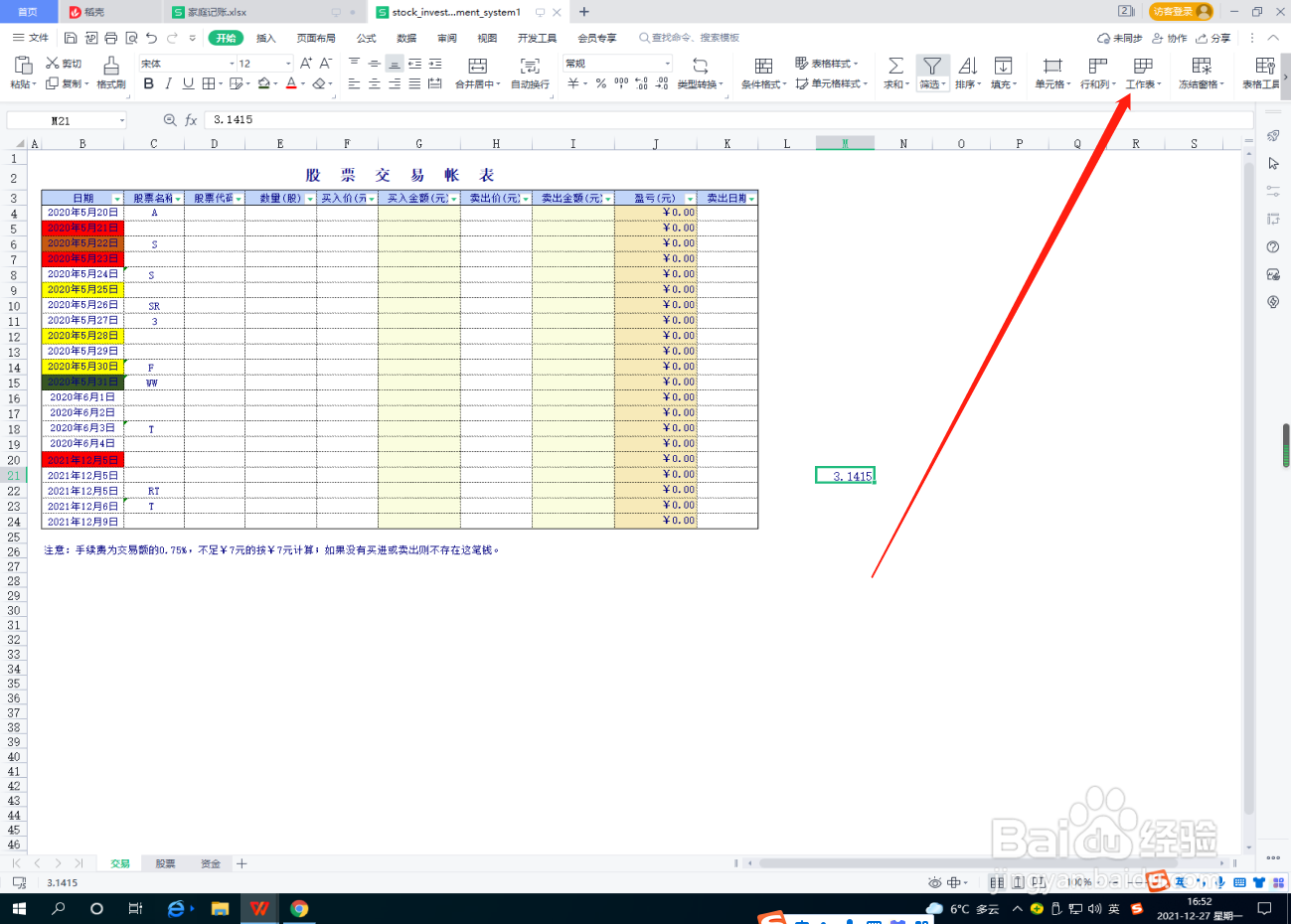Click the Type Conversion (类型转换) icon

coord(700,66)
